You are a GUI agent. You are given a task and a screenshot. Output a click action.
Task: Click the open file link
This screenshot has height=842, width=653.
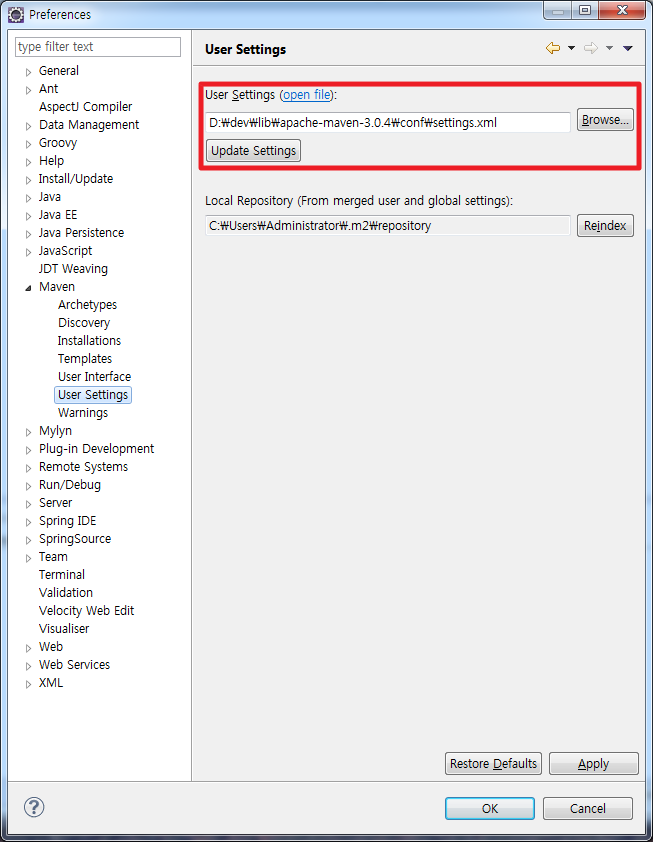tap(307, 95)
